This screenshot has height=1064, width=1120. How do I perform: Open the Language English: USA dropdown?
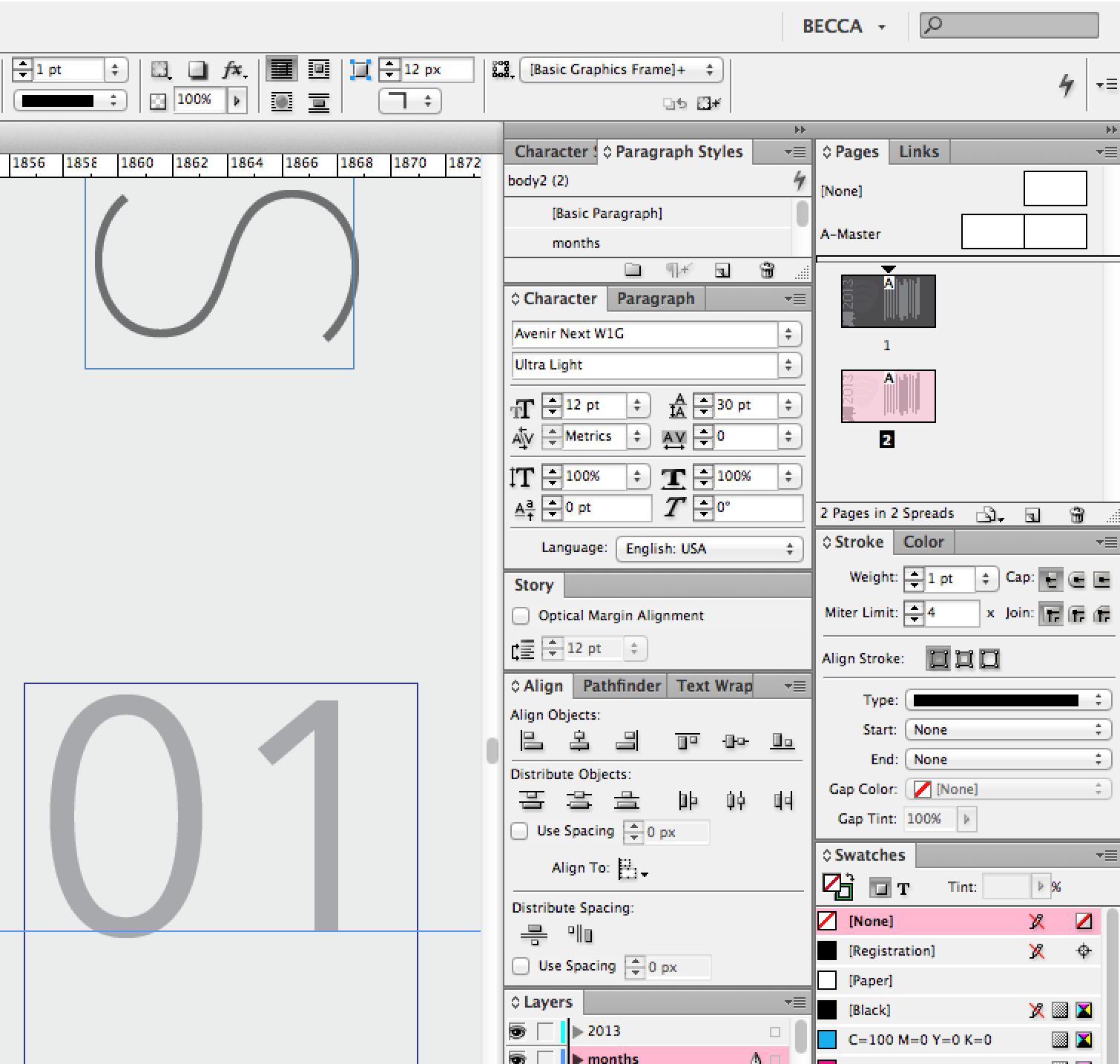(x=709, y=549)
